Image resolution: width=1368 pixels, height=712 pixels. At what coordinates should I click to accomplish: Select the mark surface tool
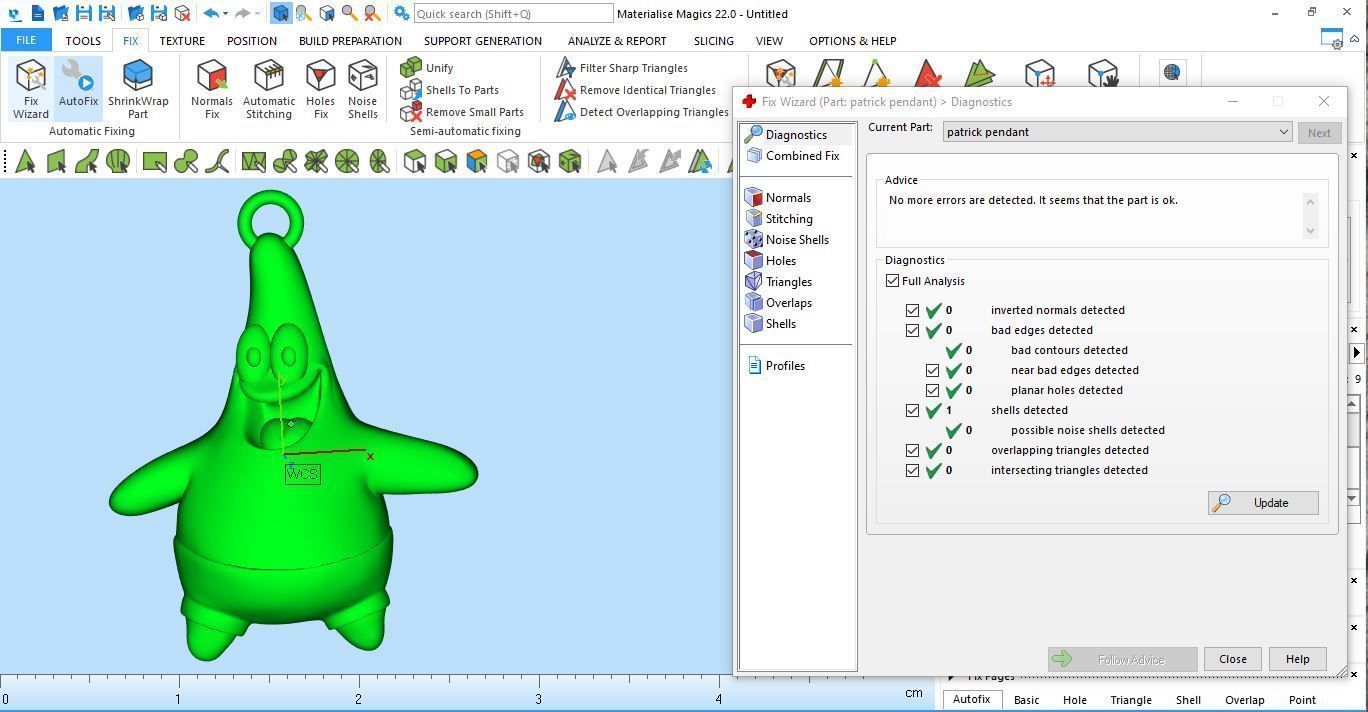(x=87, y=161)
